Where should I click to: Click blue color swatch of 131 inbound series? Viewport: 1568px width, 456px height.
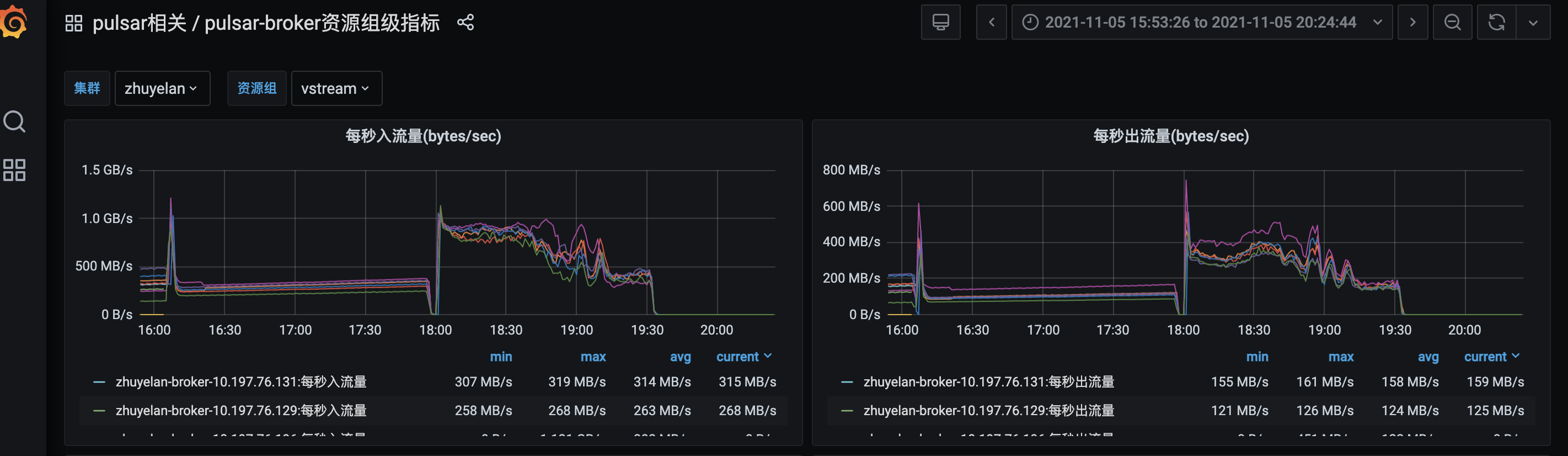pyautogui.click(x=99, y=382)
